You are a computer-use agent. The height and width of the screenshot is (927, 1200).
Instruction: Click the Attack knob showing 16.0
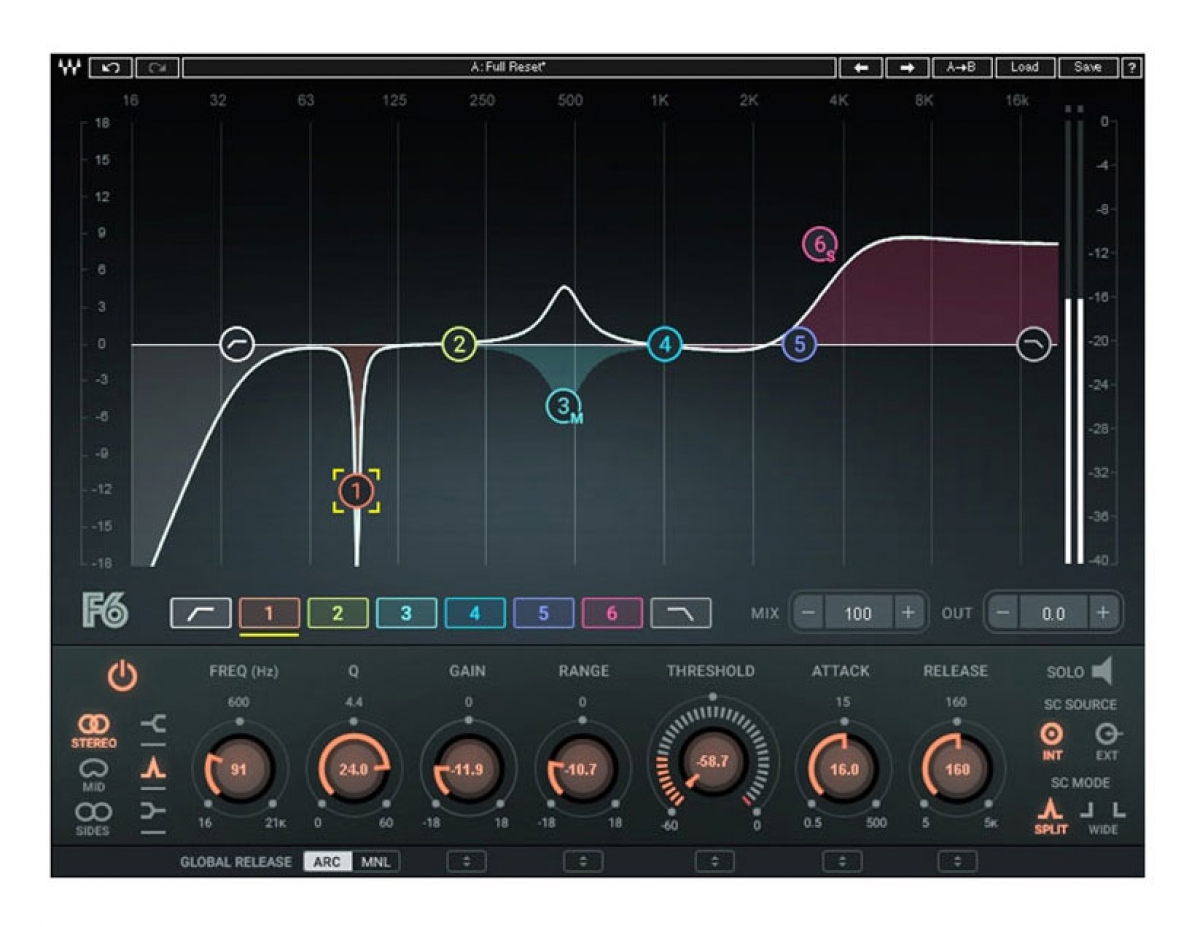coord(844,770)
